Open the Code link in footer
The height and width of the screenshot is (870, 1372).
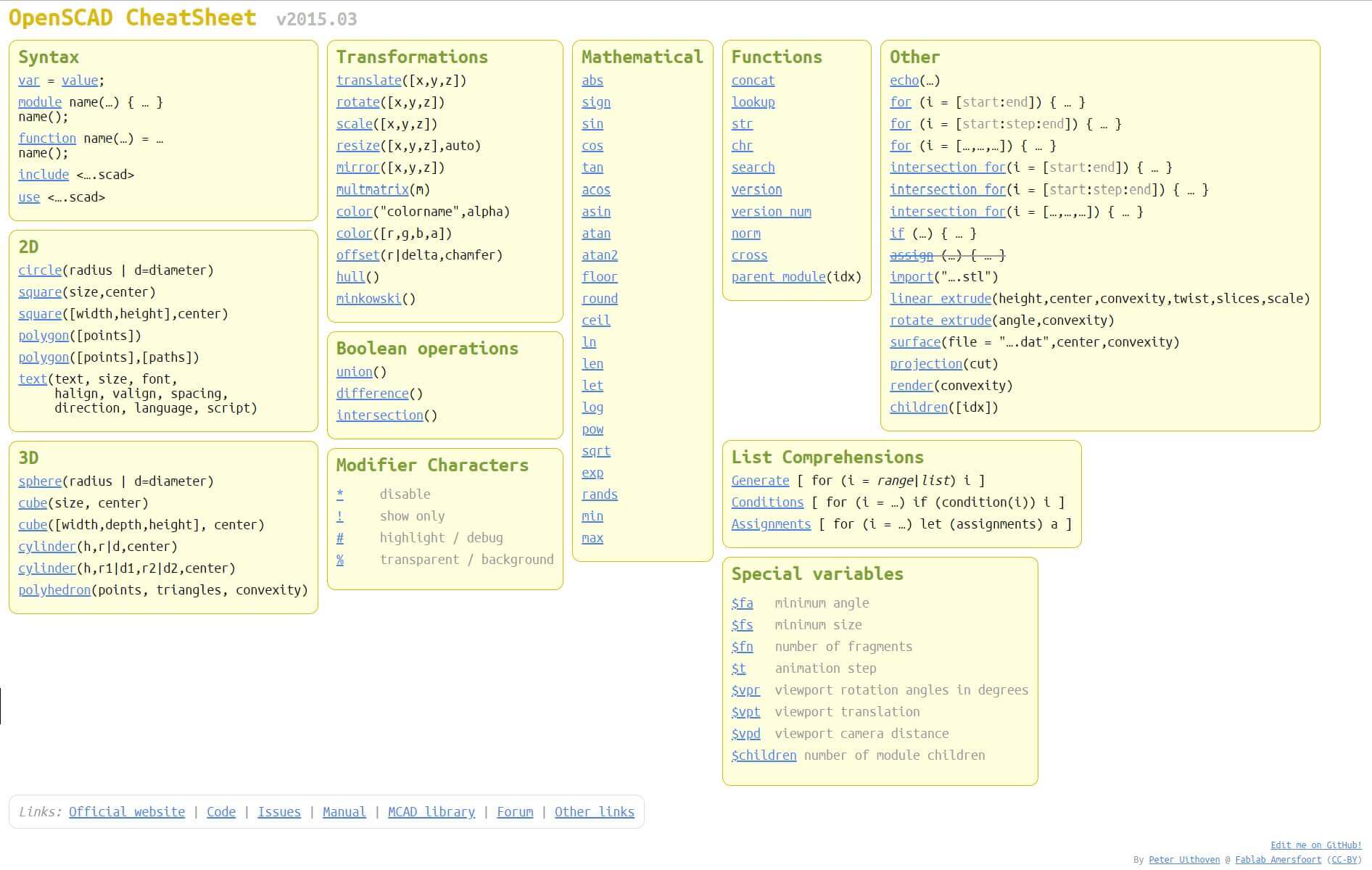(221, 812)
